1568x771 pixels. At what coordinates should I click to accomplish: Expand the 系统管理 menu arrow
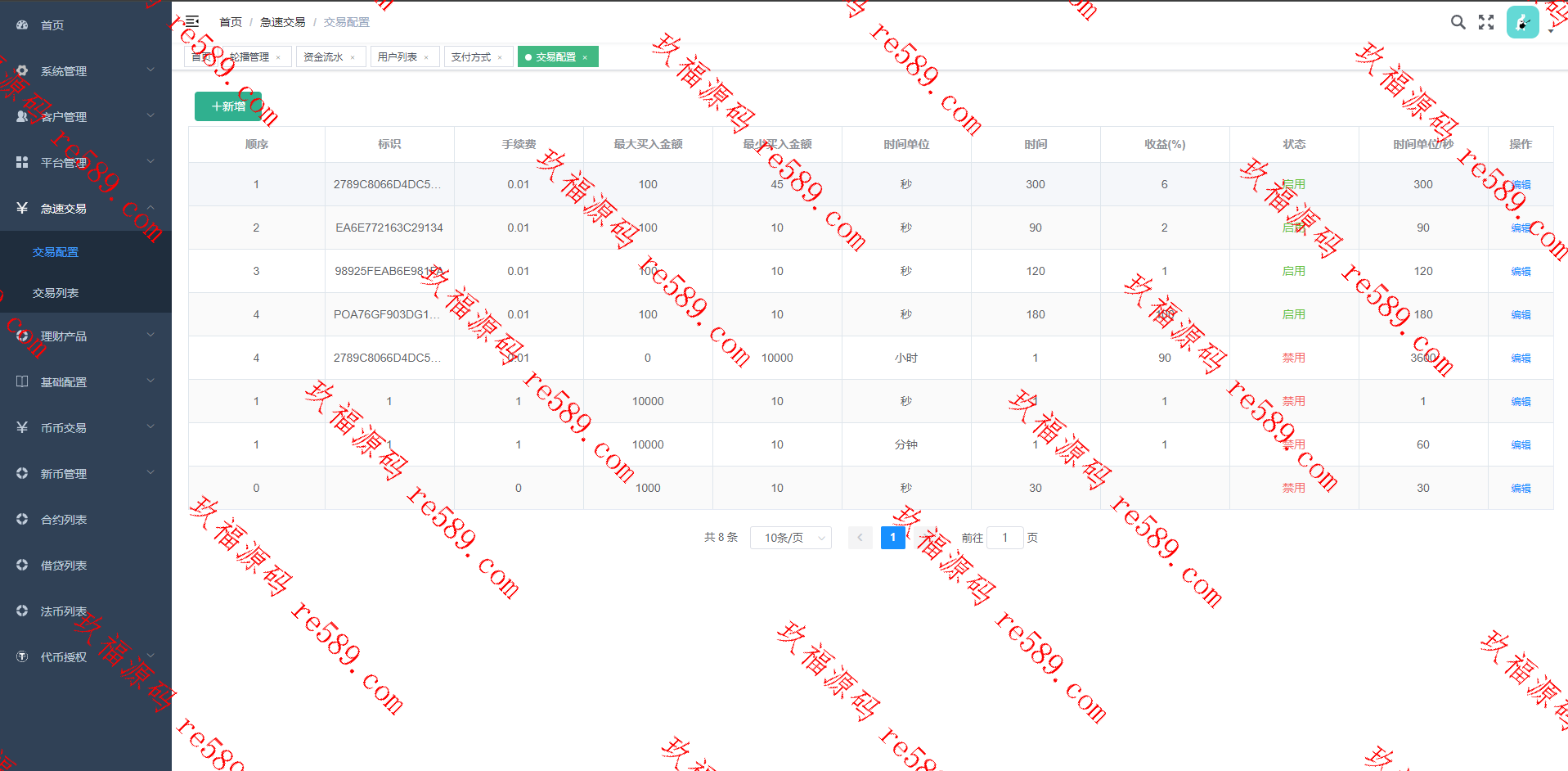(x=151, y=70)
